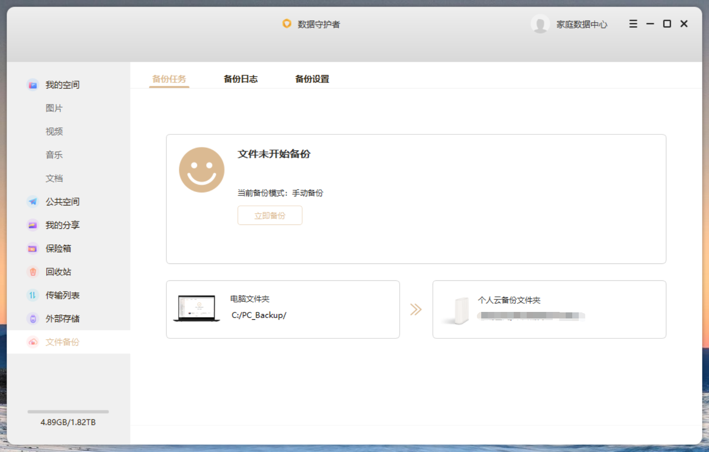The image size is (709, 452).
Task: Choose 音乐 in the sidebar
Action: pos(54,155)
